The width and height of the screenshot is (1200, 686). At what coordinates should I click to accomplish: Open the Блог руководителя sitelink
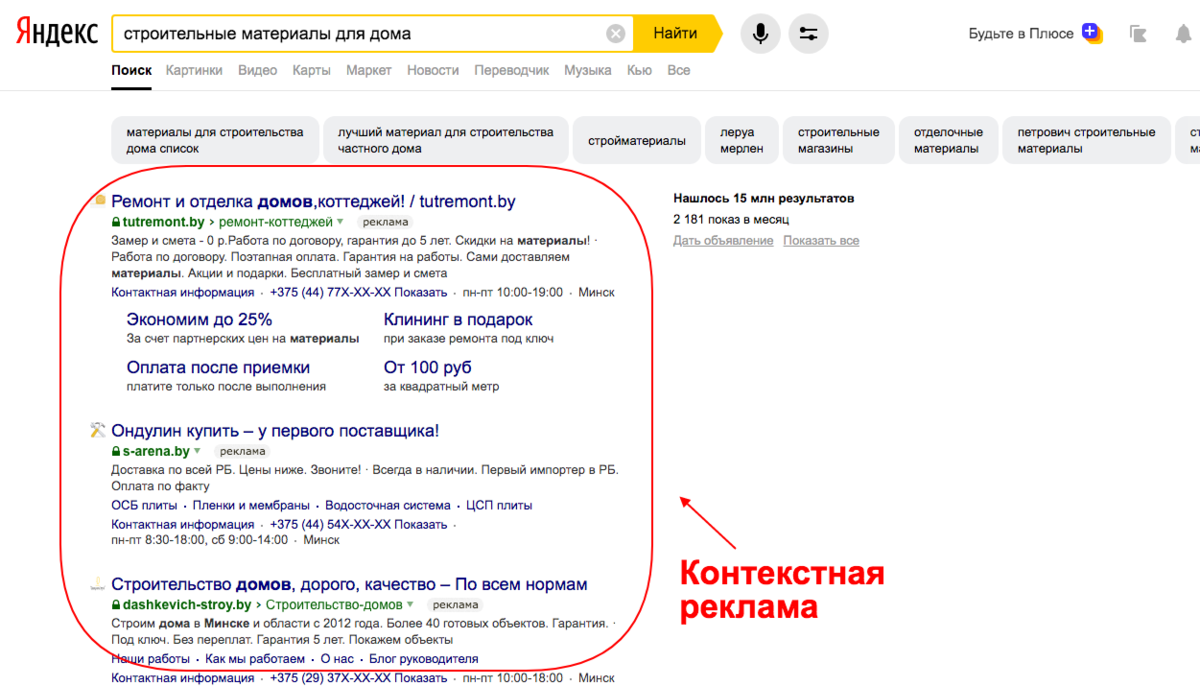point(423,659)
